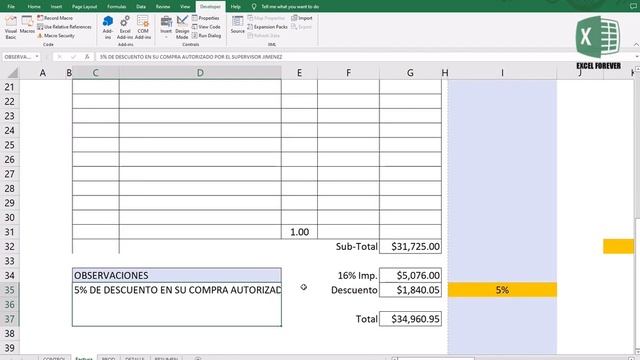
Task: Confirm formula bar entry checkmark
Action: (x=73, y=57)
